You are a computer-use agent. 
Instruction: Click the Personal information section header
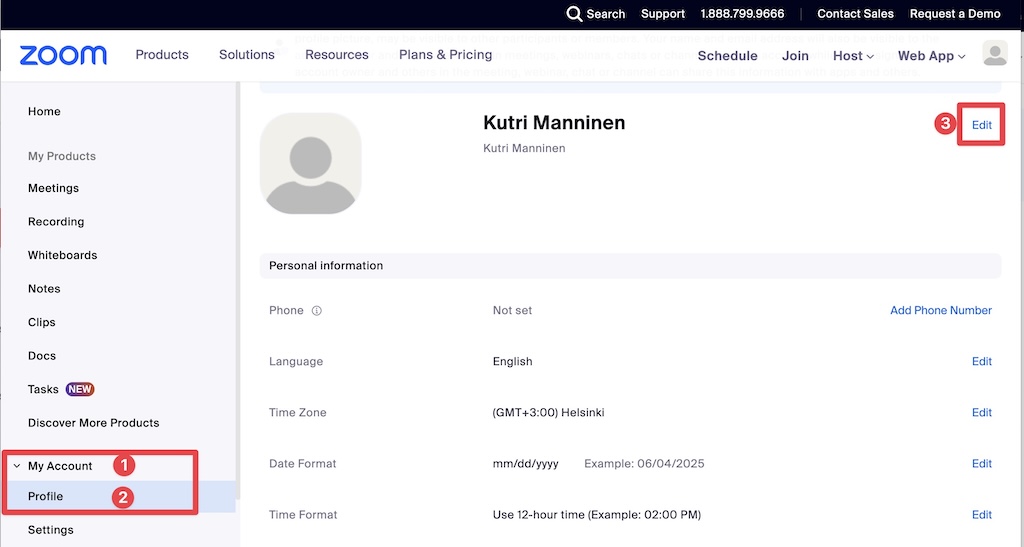click(630, 266)
